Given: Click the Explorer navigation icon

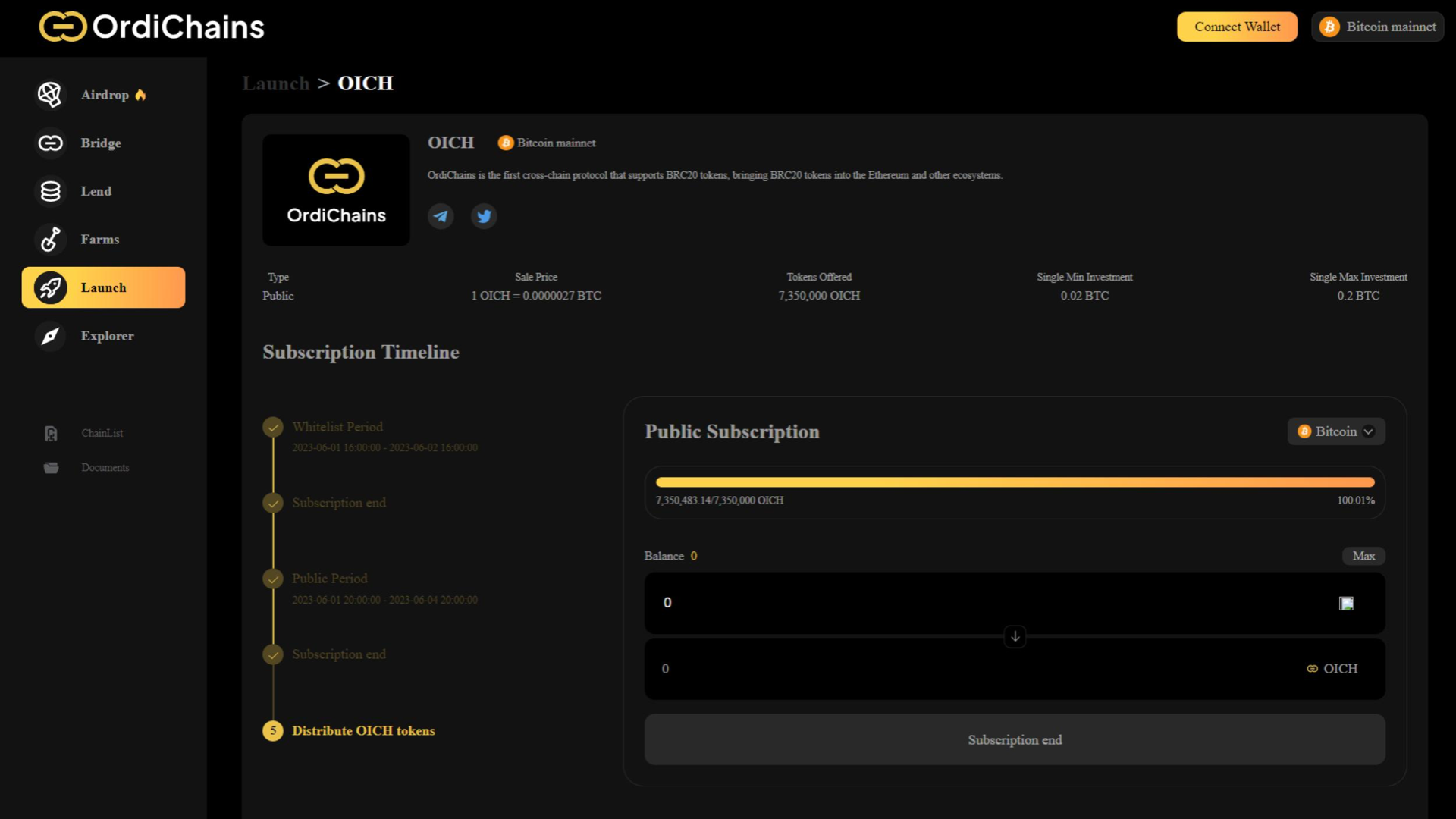Looking at the screenshot, I should (x=50, y=335).
